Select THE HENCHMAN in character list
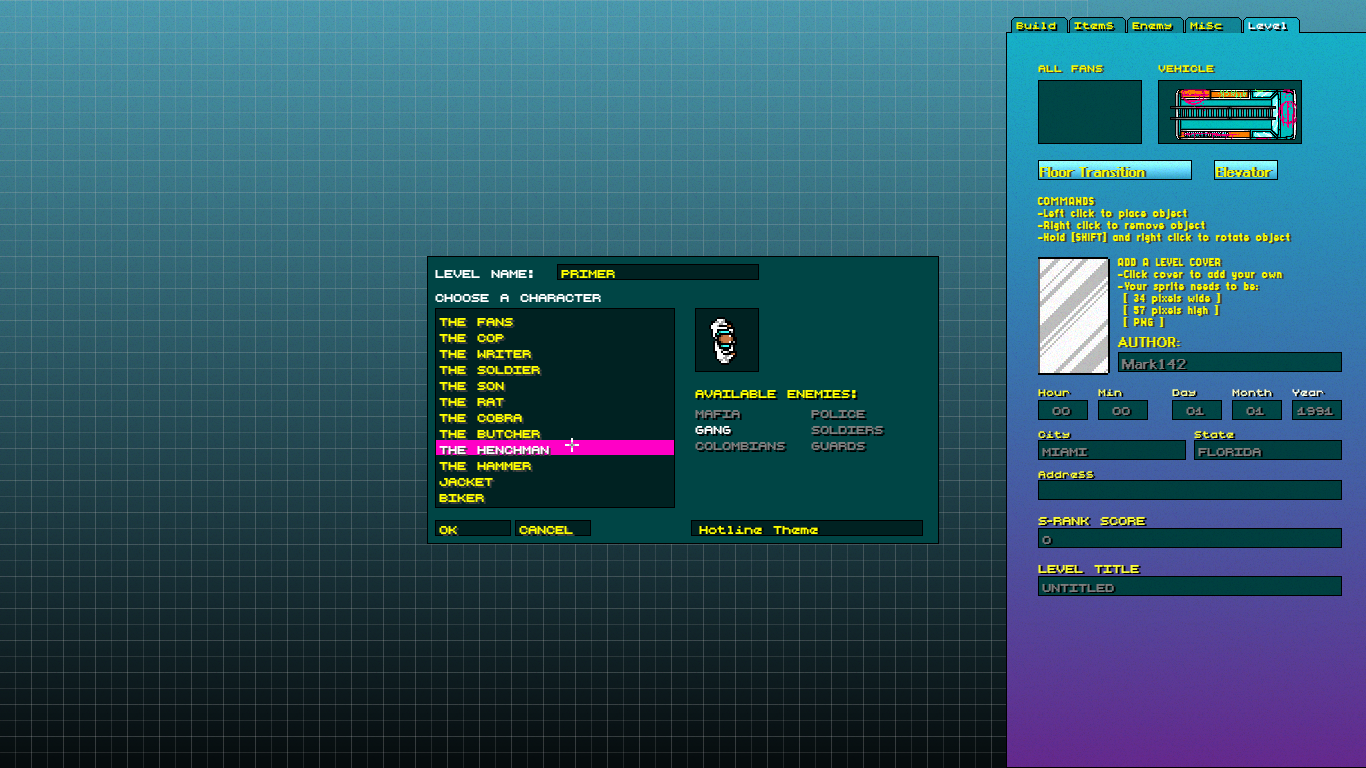Viewport: 1366px width, 768px height. (x=555, y=449)
